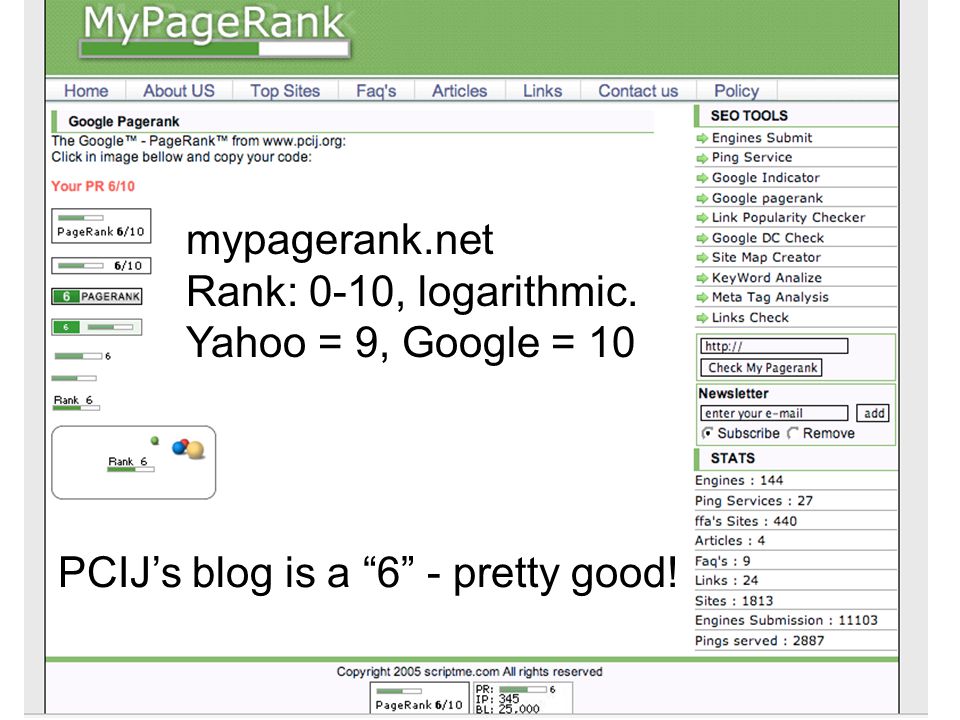This screenshot has height=720, width=960.
Task: Select the Subscribe radio button
Action: pyautogui.click(x=707, y=433)
